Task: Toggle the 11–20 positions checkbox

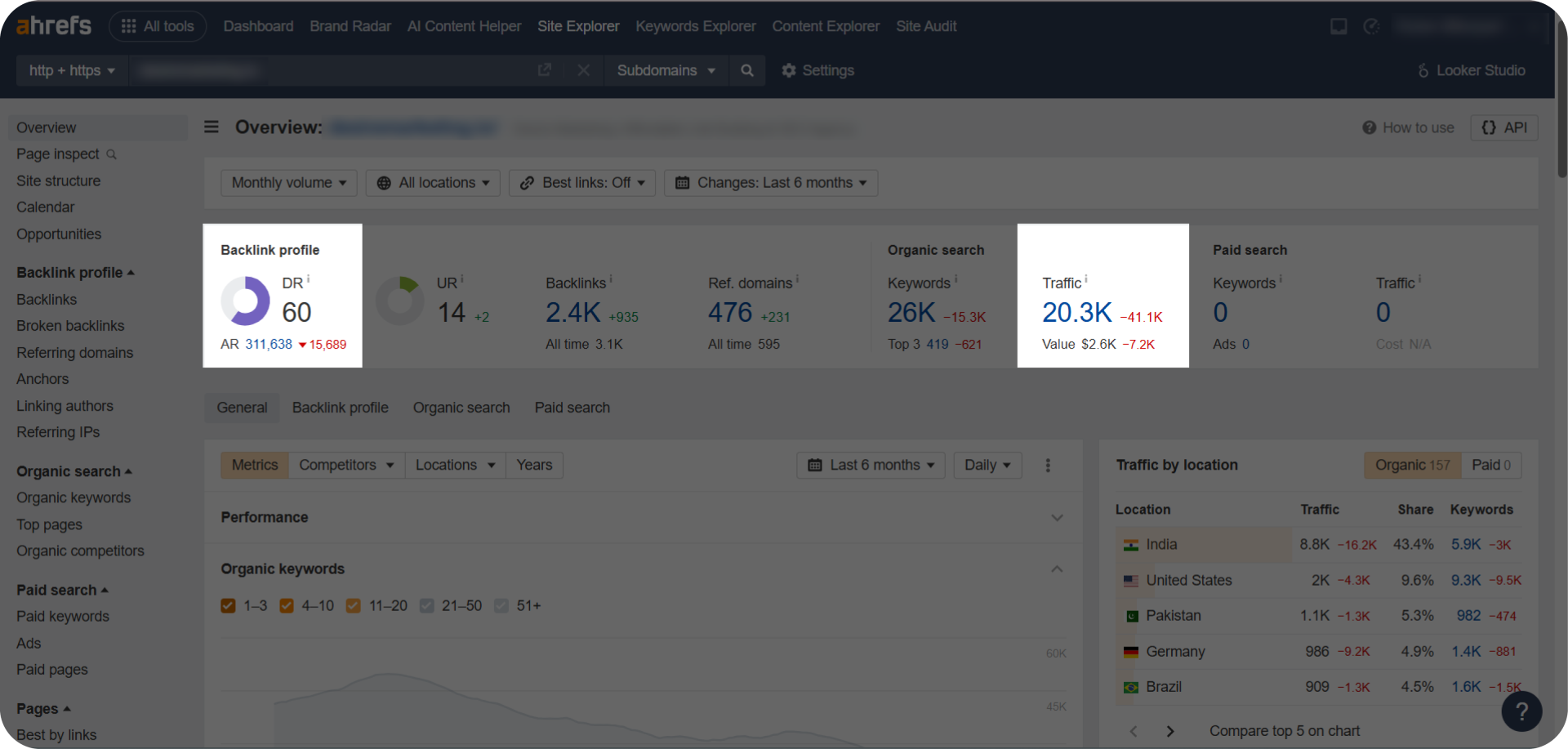Action: pos(353,606)
